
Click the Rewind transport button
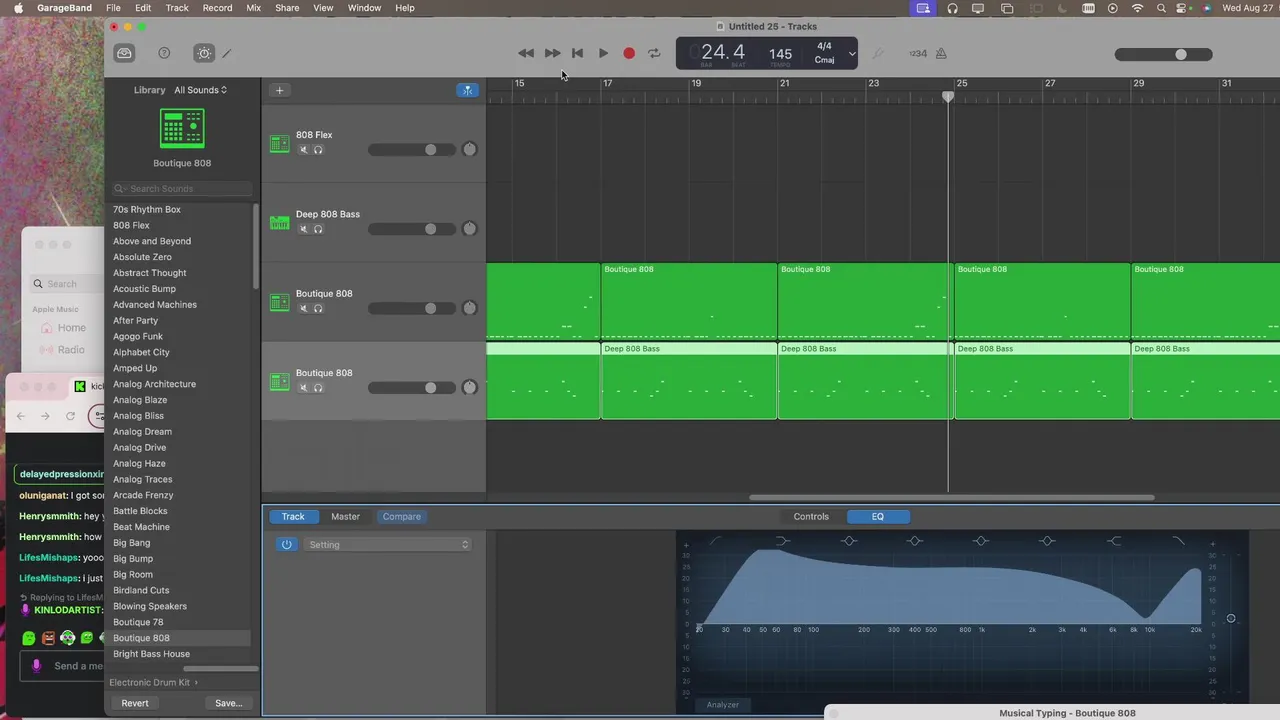526,53
